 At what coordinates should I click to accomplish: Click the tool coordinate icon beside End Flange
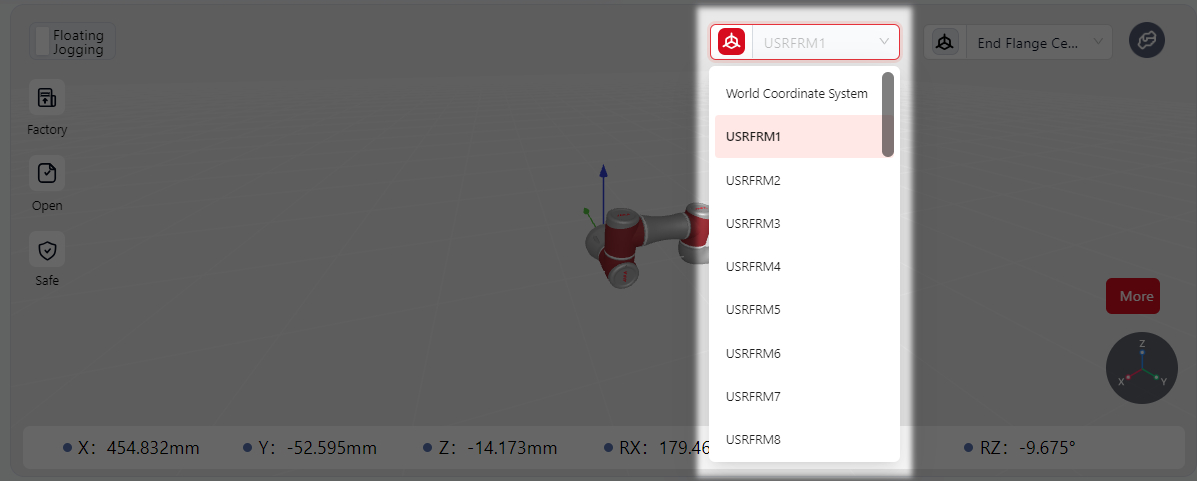tap(945, 43)
